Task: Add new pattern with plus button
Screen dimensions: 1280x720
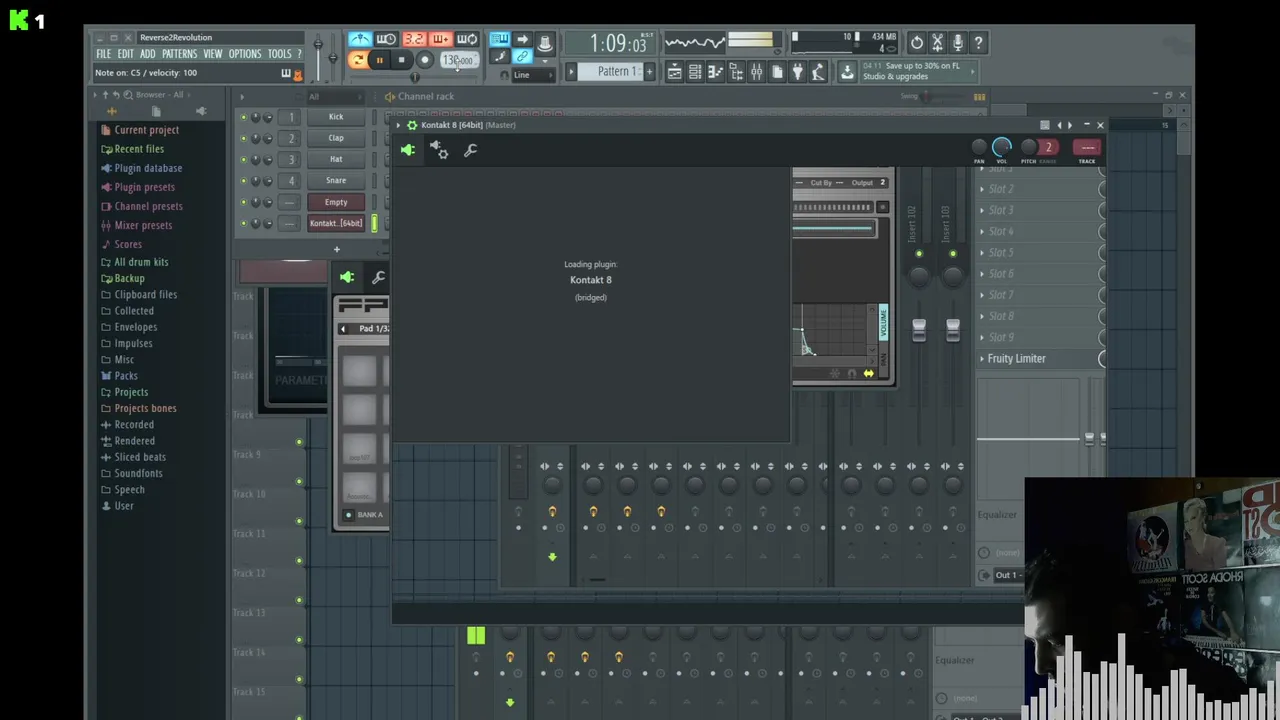Action: click(x=649, y=71)
